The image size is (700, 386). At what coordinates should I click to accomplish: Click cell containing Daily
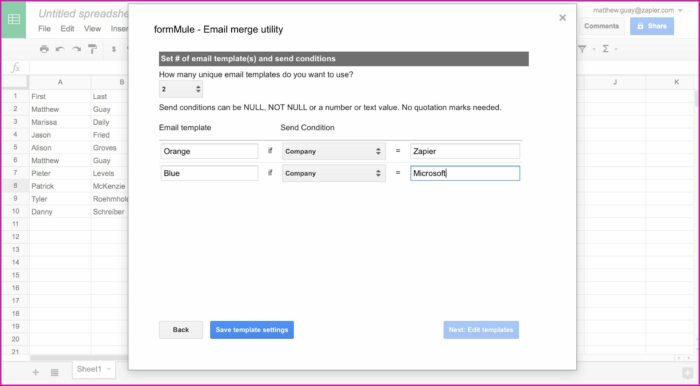pos(110,122)
